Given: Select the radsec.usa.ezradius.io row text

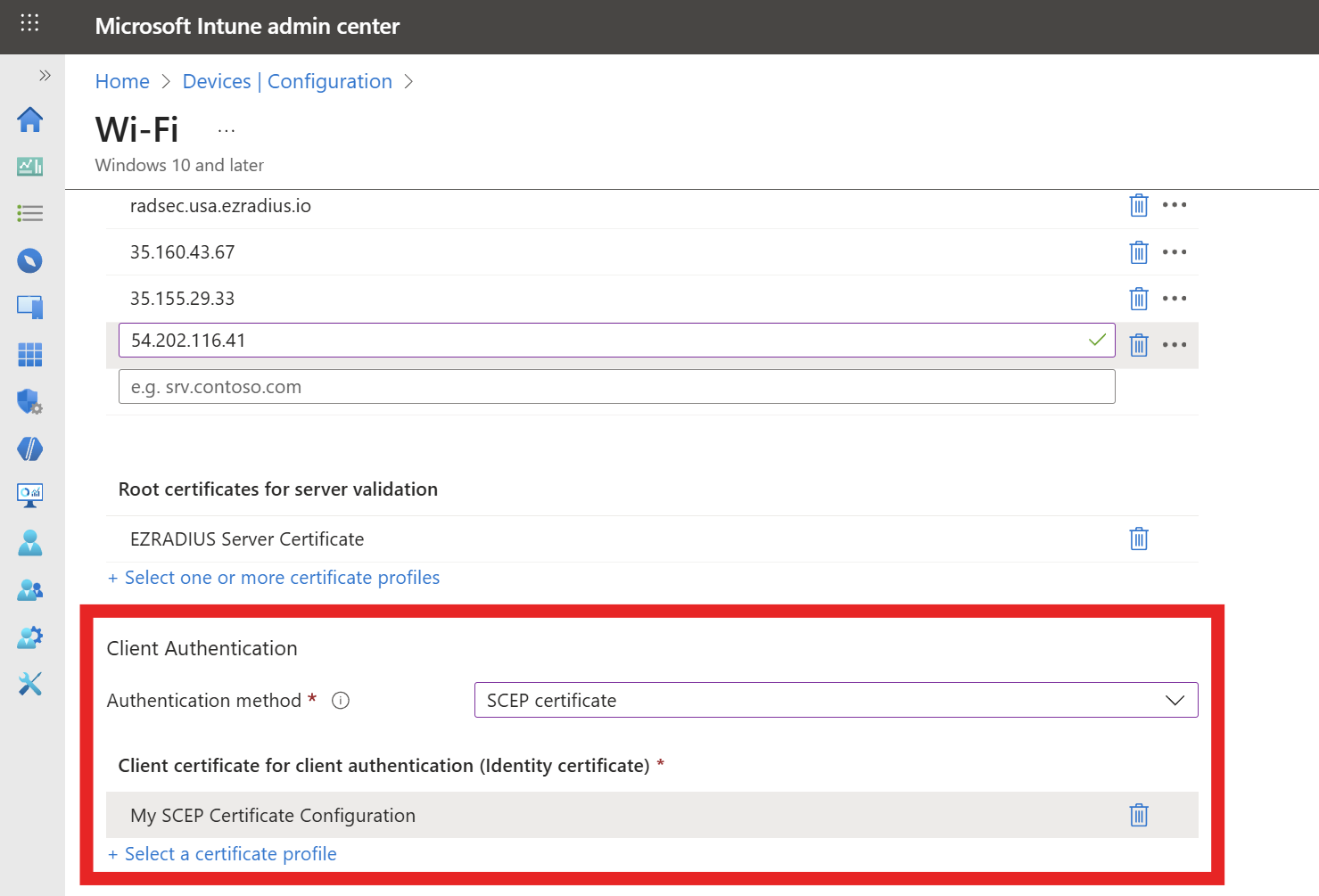Looking at the screenshot, I should [220, 206].
